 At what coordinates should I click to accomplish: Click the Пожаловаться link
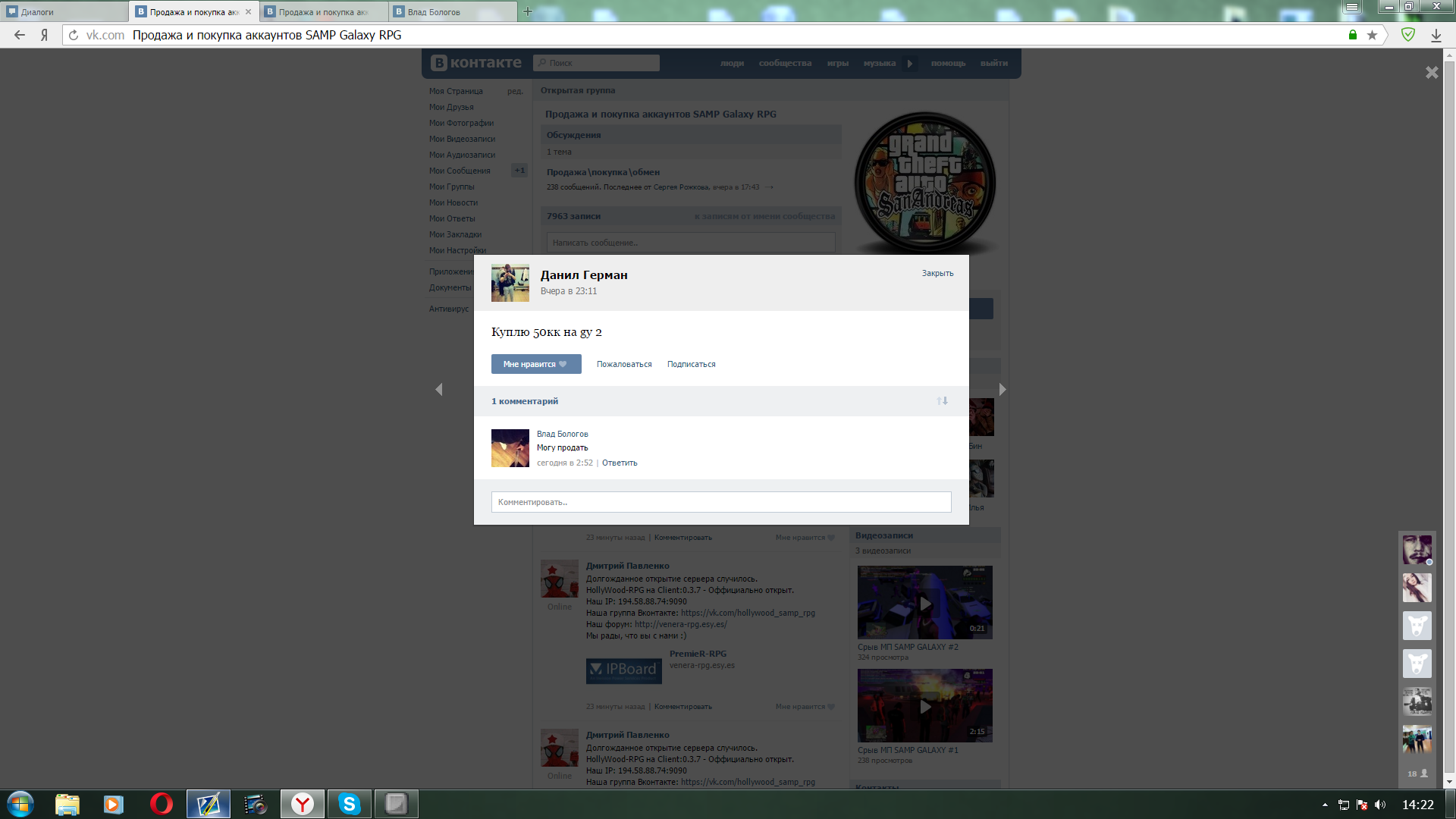coord(624,364)
